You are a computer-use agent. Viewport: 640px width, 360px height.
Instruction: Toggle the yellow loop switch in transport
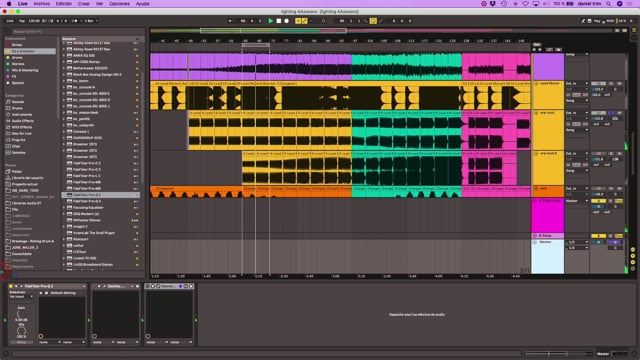pos(373,21)
